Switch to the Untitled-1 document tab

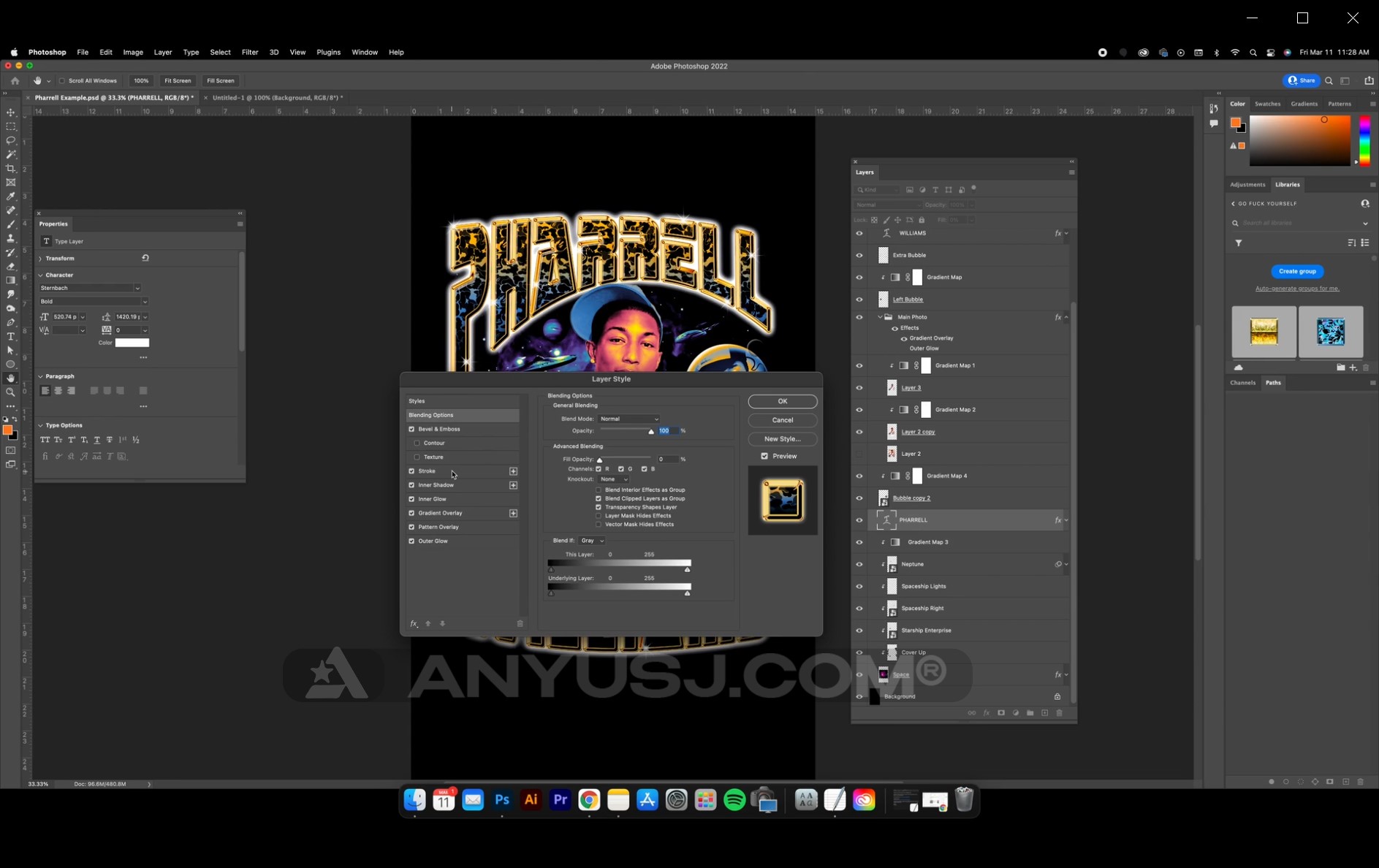pyautogui.click(x=278, y=98)
